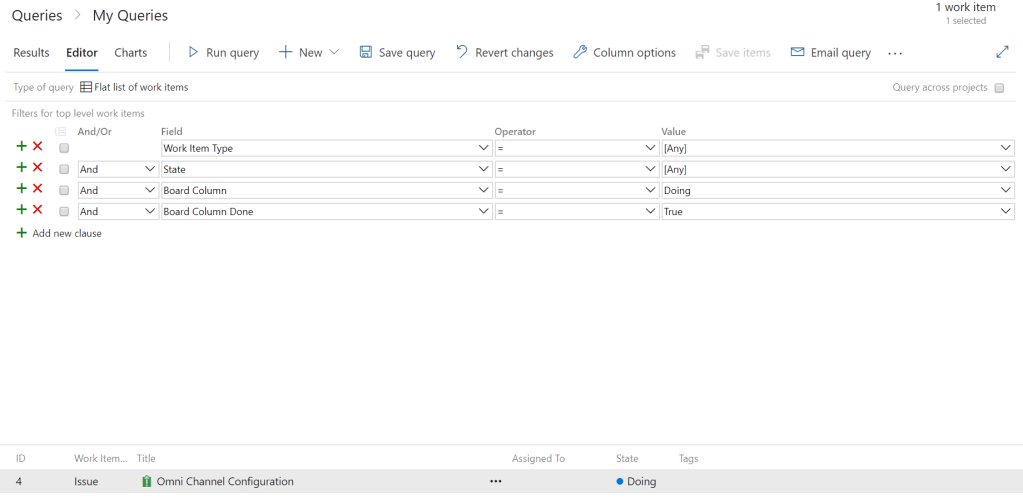Open the toolbar more actions ellipsis
1023x503 pixels.
pyautogui.click(x=895, y=53)
